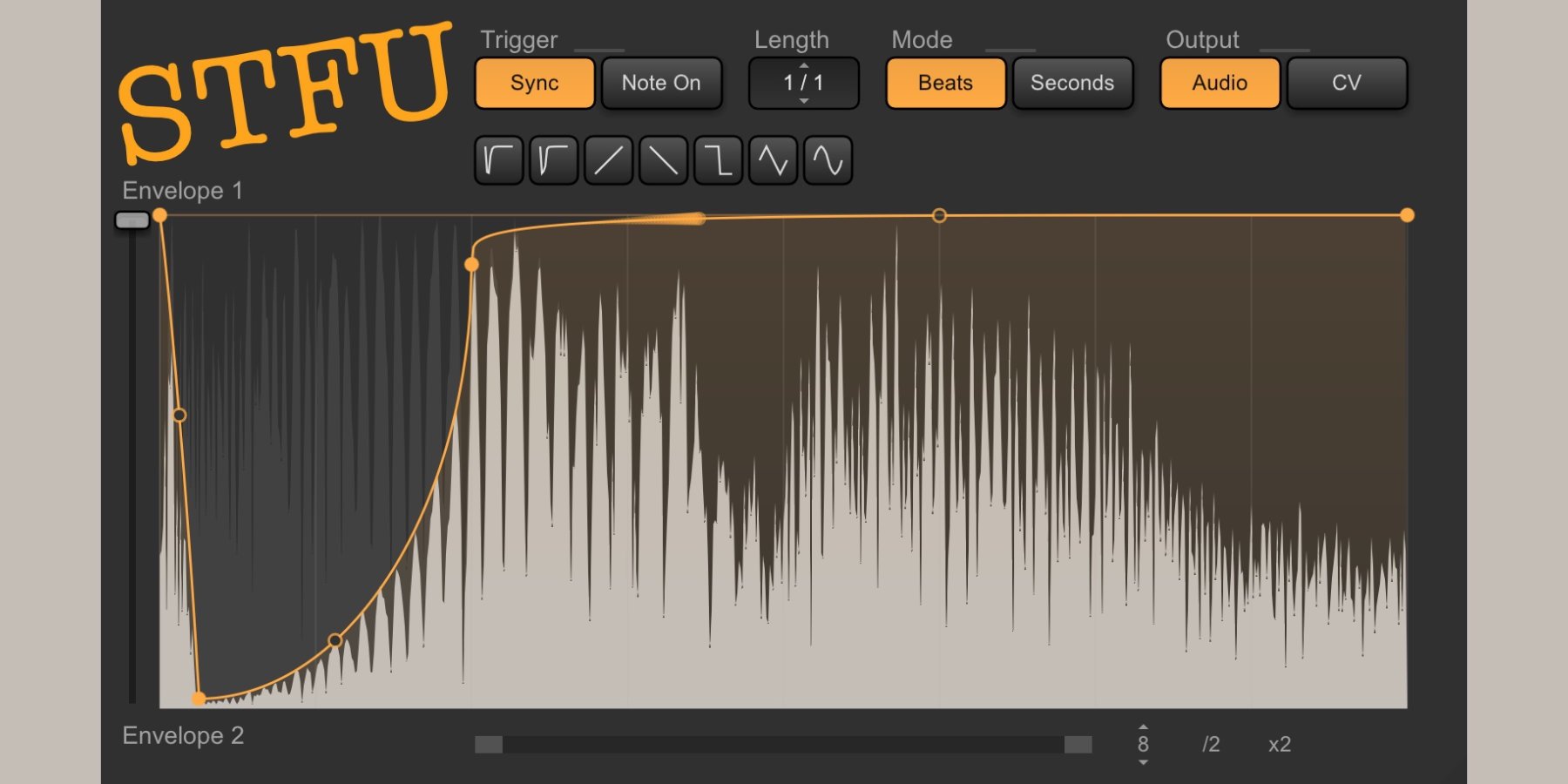Decrease Length with the down arrow

coord(804,101)
